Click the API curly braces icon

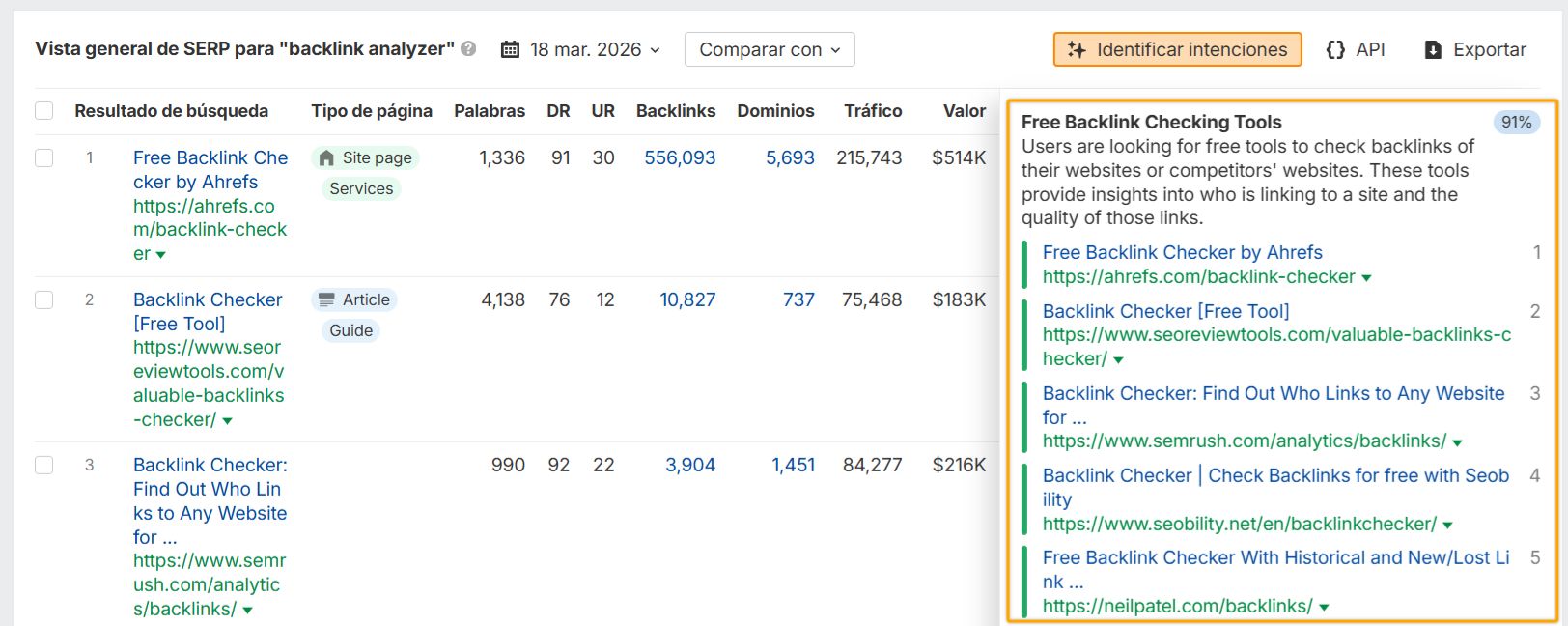coord(1335,49)
